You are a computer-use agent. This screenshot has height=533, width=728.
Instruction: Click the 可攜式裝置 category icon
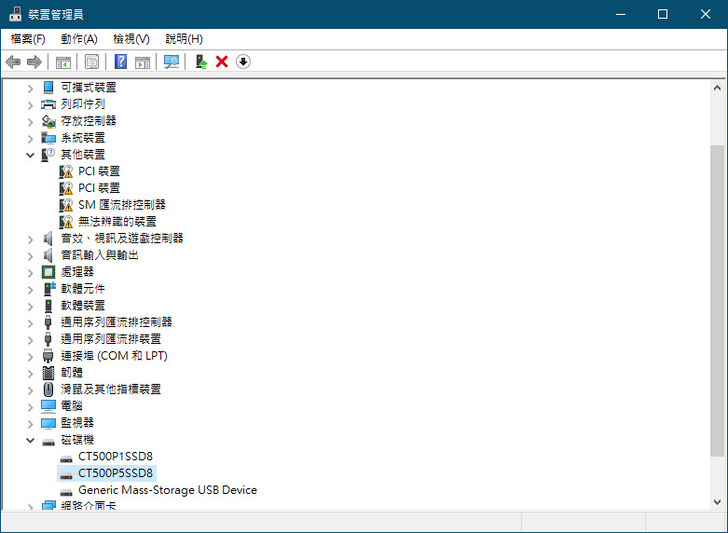[48, 87]
